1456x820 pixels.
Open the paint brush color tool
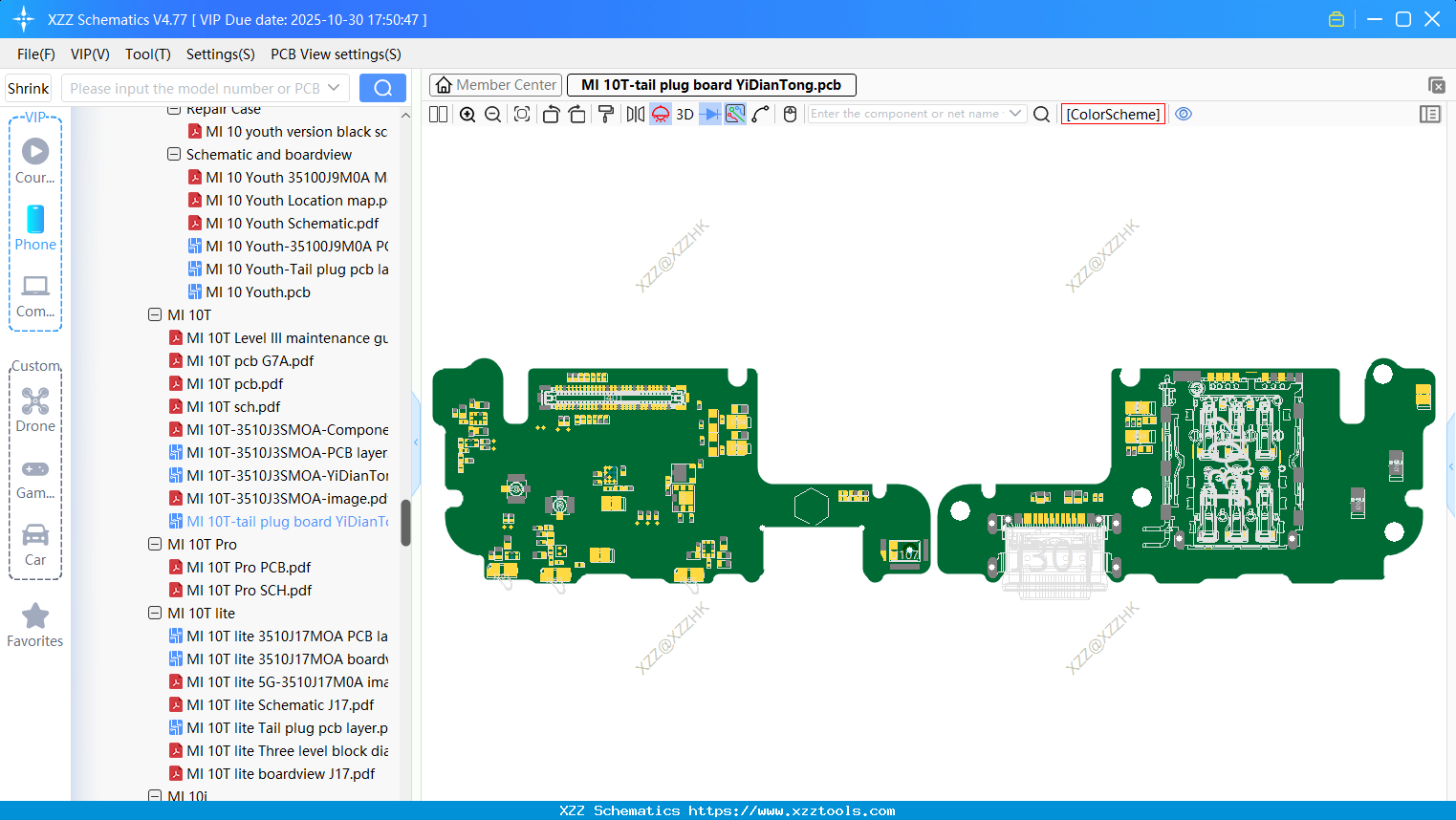605,114
